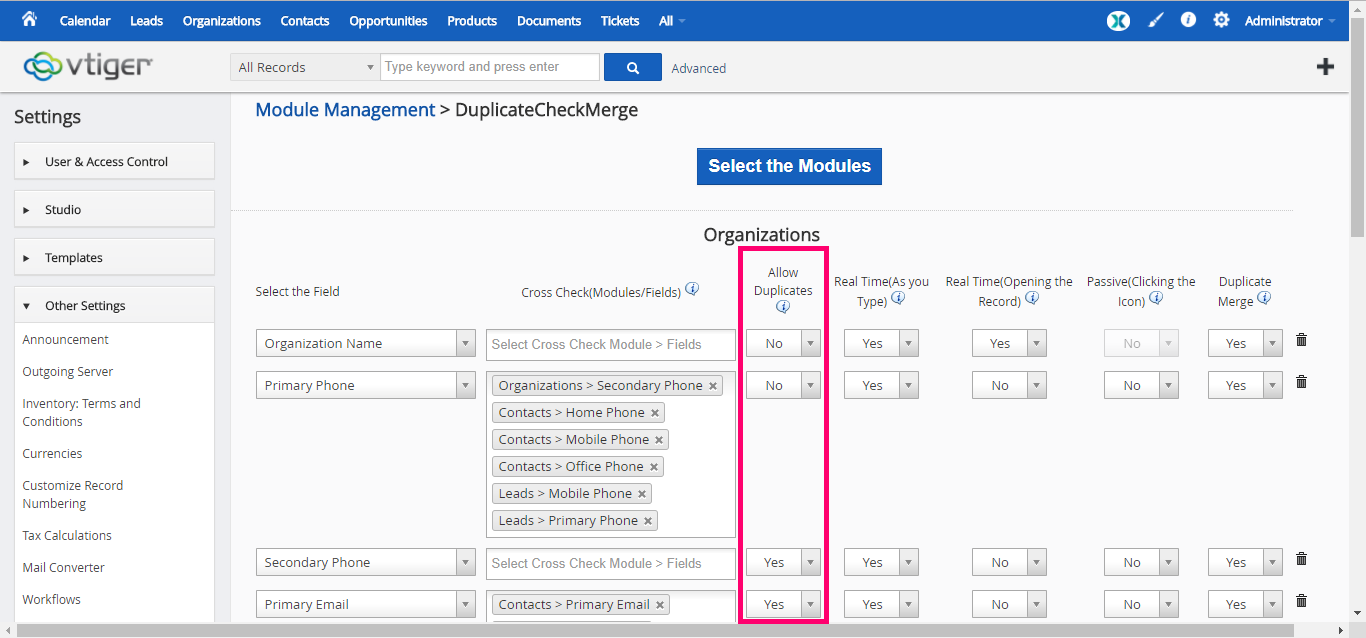Remove Leads > Mobile Phone tag
This screenshot has height=638, width=1366.
(642, 494)
